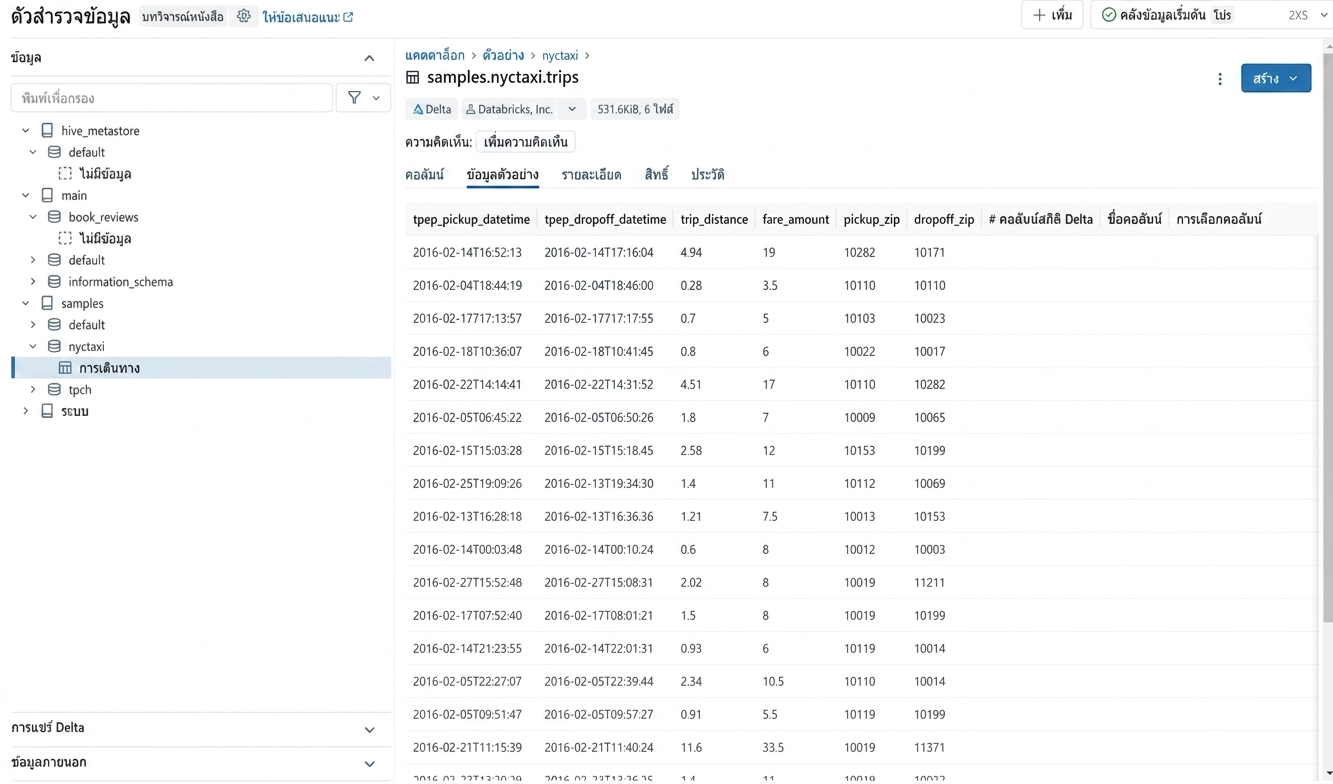
Task: Click table icon beside การเดินทาง
Action: tap(65, 368)
